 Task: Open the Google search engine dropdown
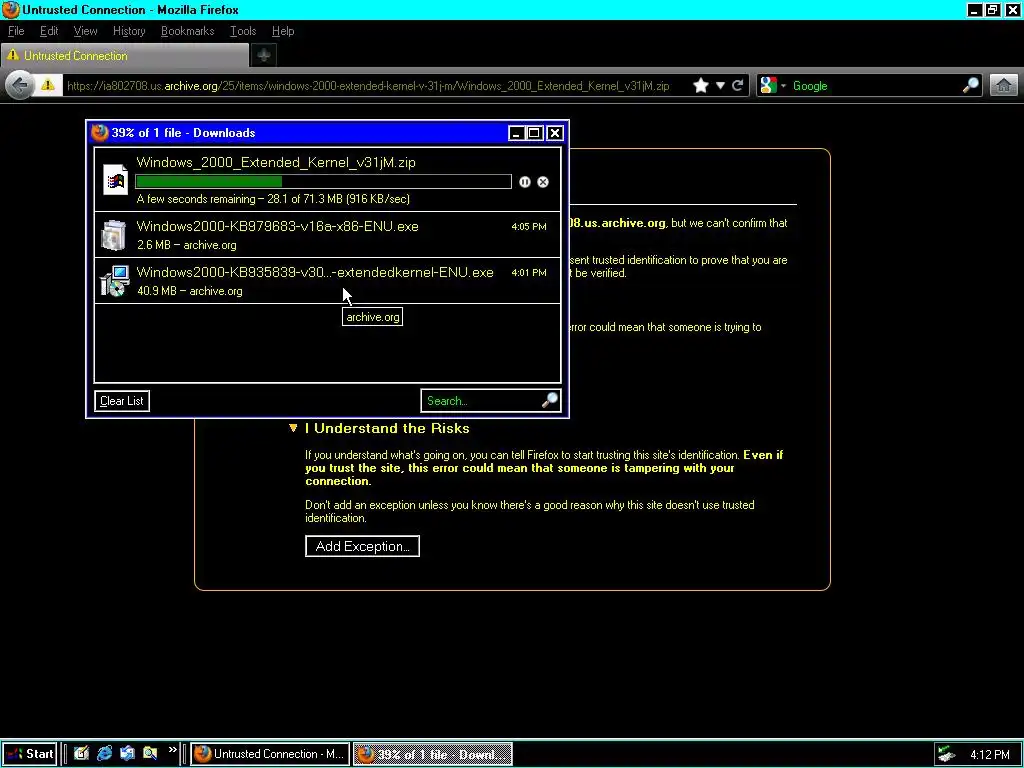coord(773,86)
